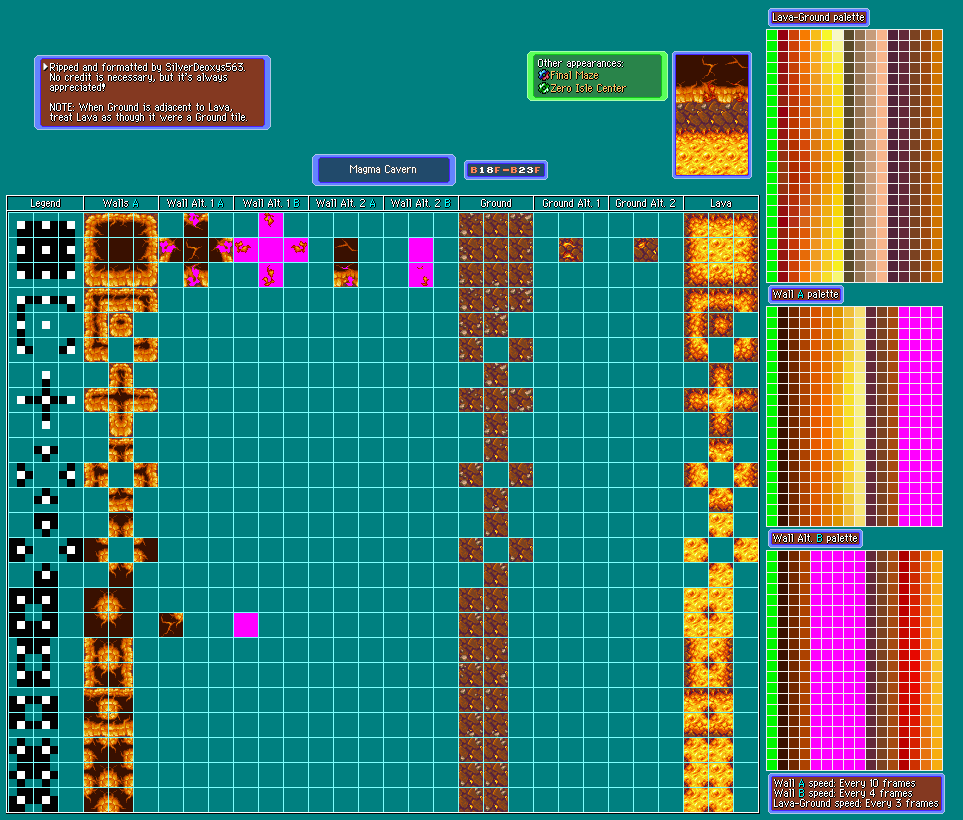Select the Wall Alt. 1 A column header

coord(196,203)
